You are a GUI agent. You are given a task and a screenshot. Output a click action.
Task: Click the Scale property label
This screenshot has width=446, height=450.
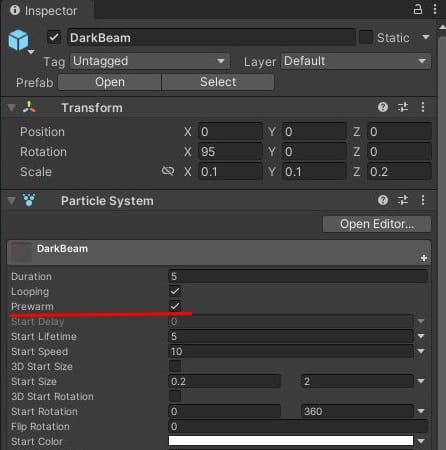click(36, 172)
